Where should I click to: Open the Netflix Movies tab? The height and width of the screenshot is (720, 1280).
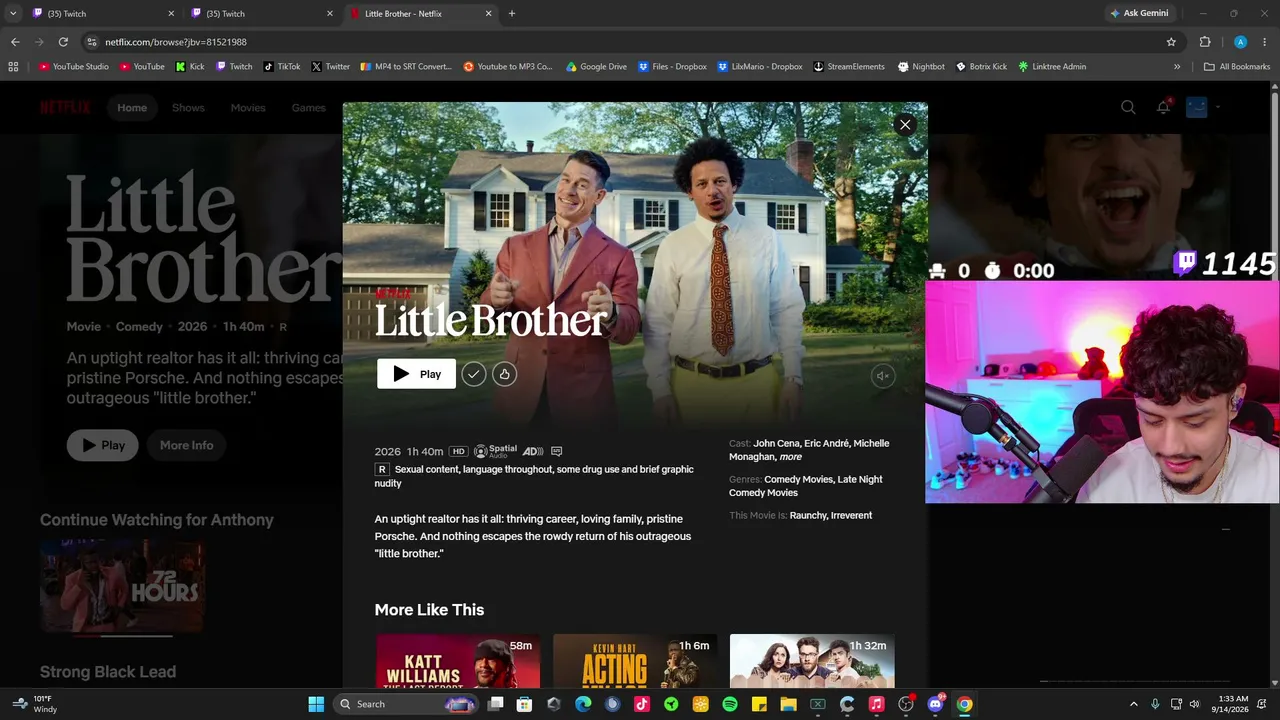pyautogui.click(x=248, y=108)
